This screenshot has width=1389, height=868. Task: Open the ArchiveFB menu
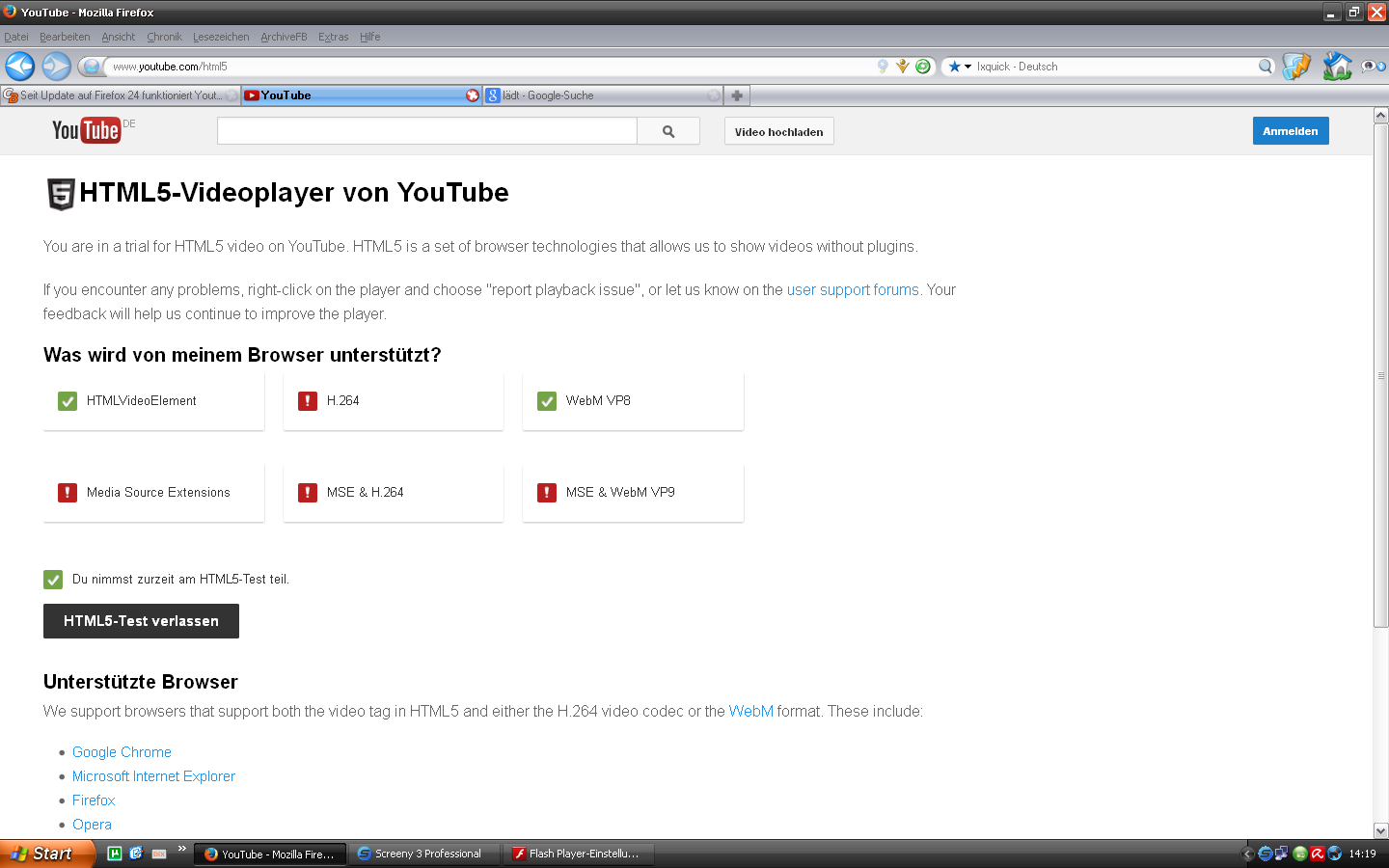coord(284,37)
